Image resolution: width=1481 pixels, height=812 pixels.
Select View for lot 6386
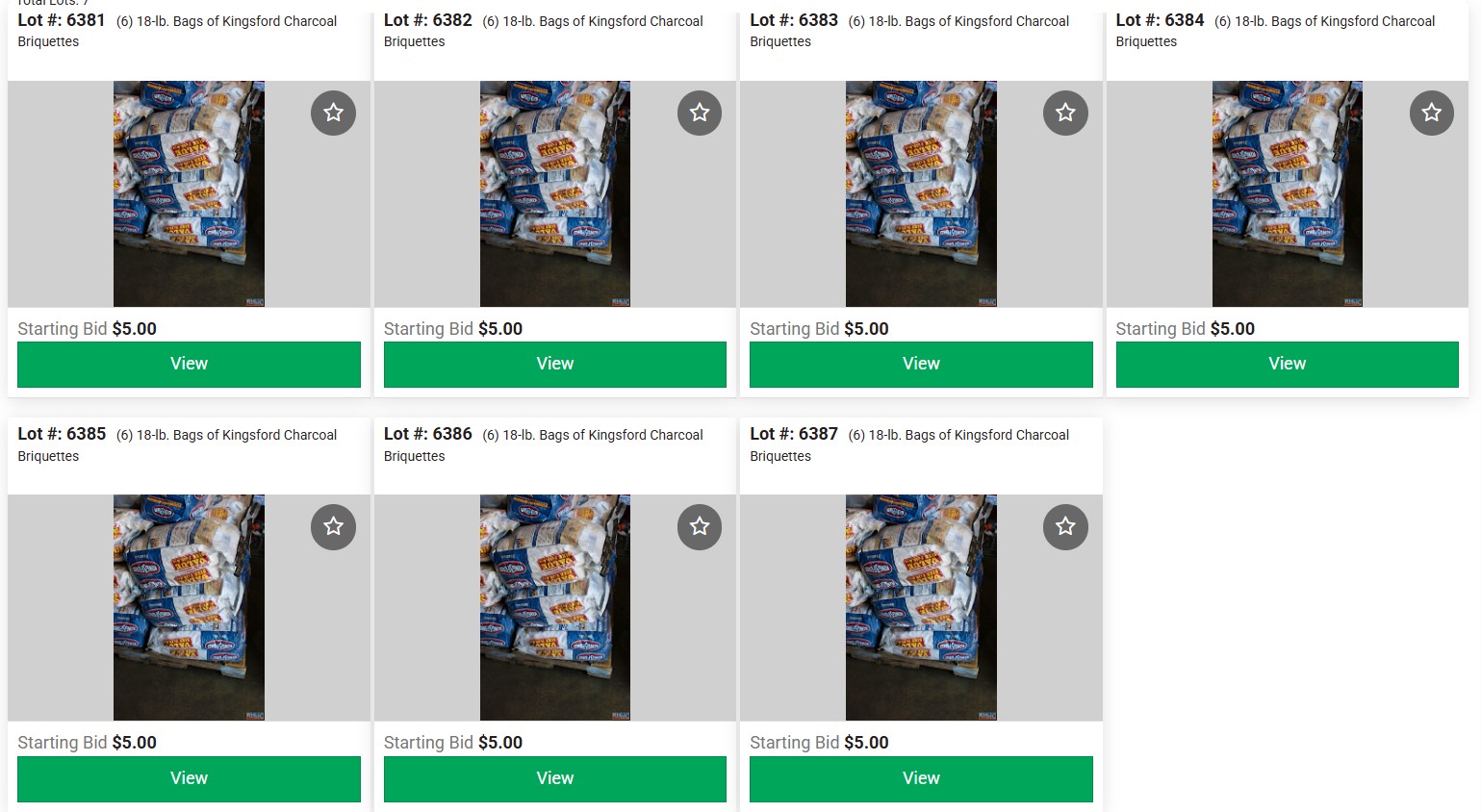click(x=555, y=778)
